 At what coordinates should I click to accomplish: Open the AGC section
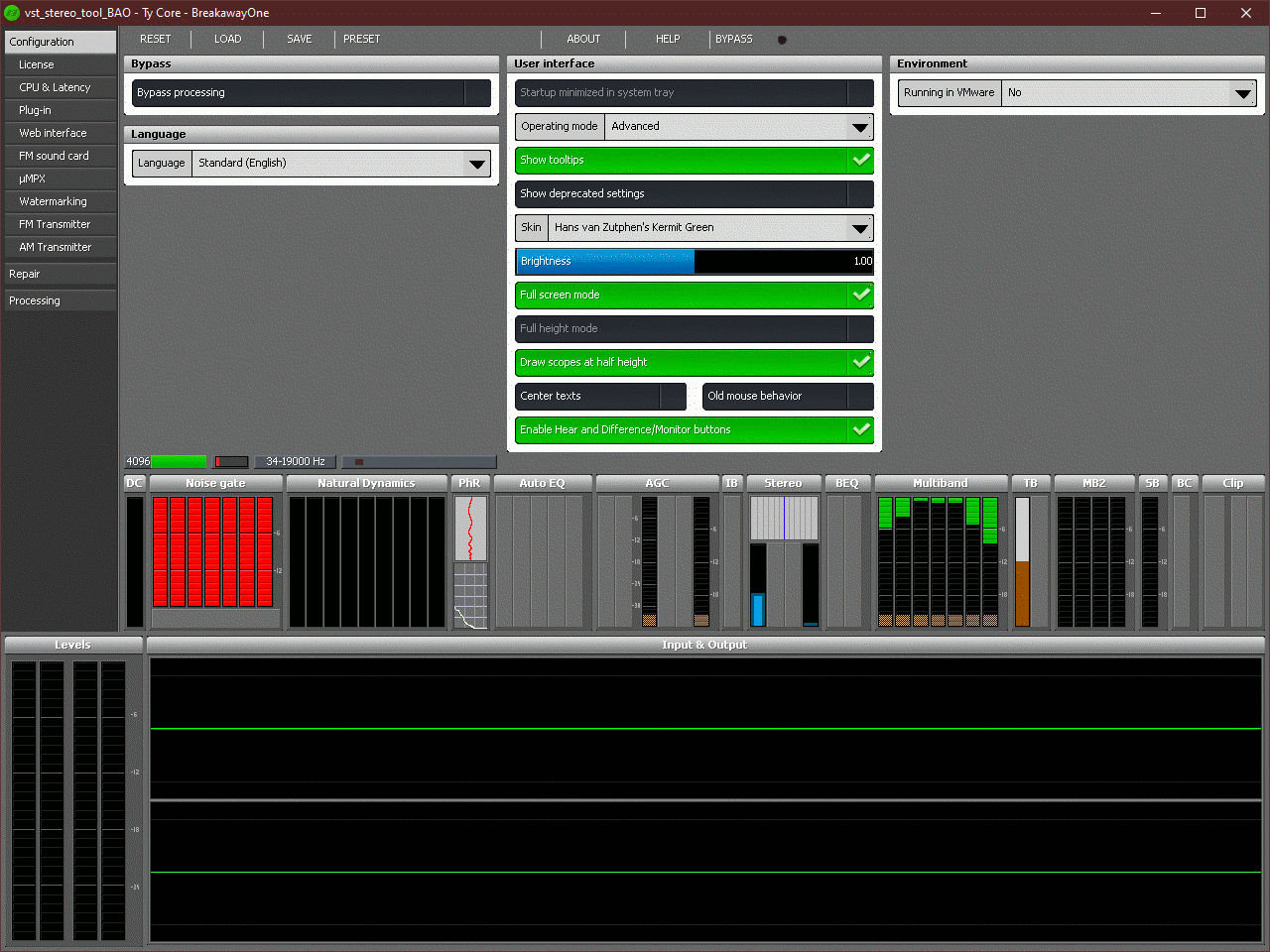coord(657,483)
